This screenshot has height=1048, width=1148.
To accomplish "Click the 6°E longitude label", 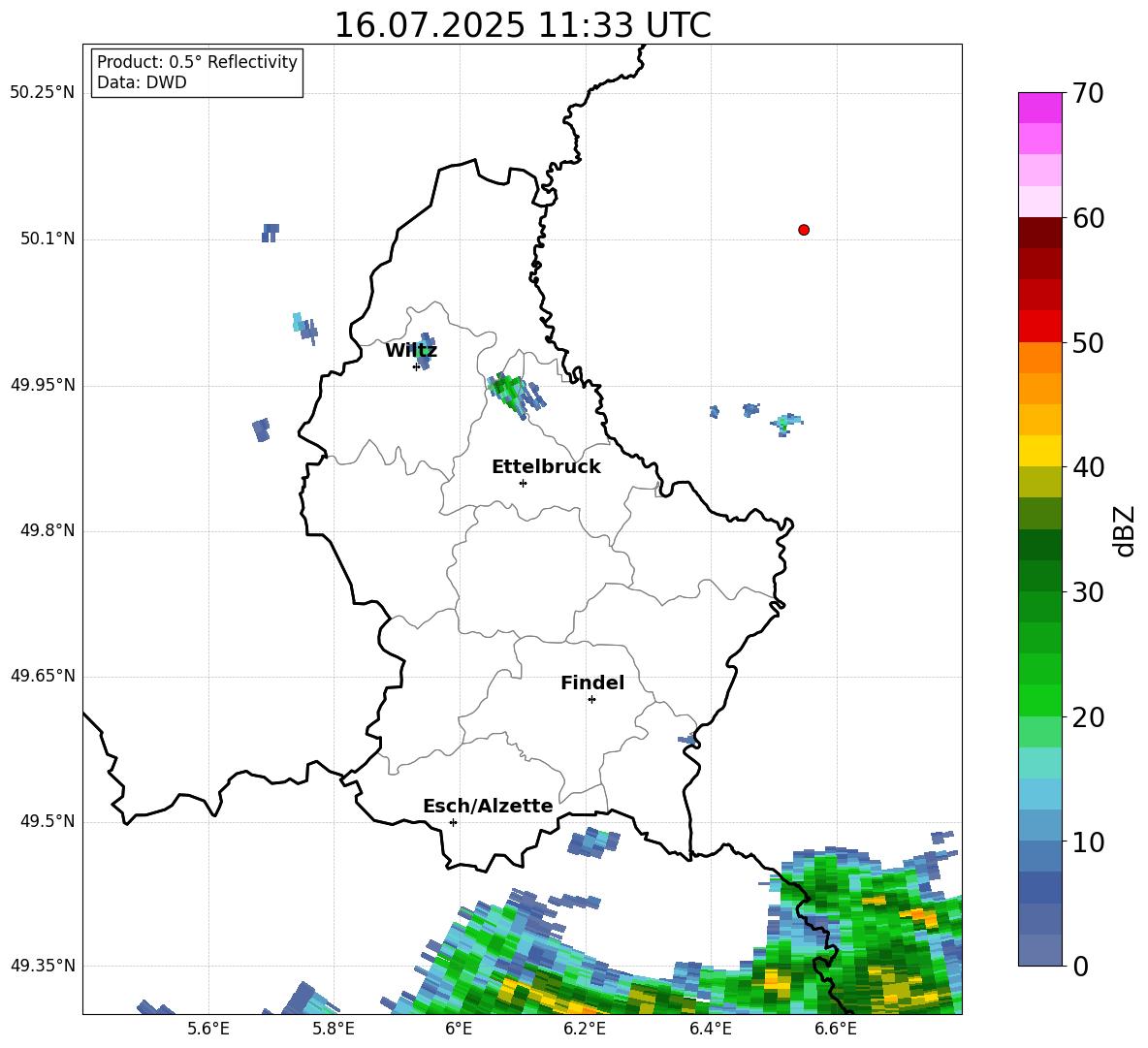I will 459,1029.
